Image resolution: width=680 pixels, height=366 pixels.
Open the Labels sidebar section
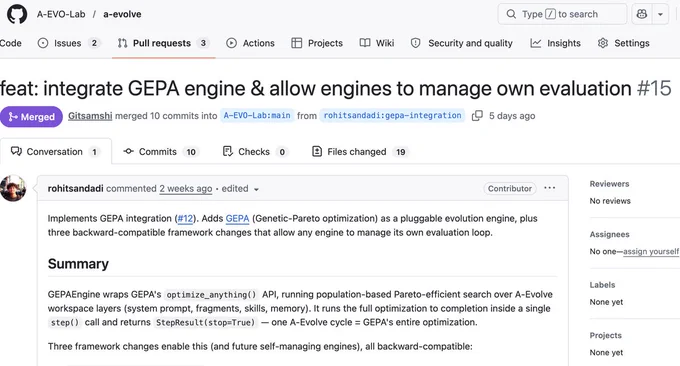[602, 285]
